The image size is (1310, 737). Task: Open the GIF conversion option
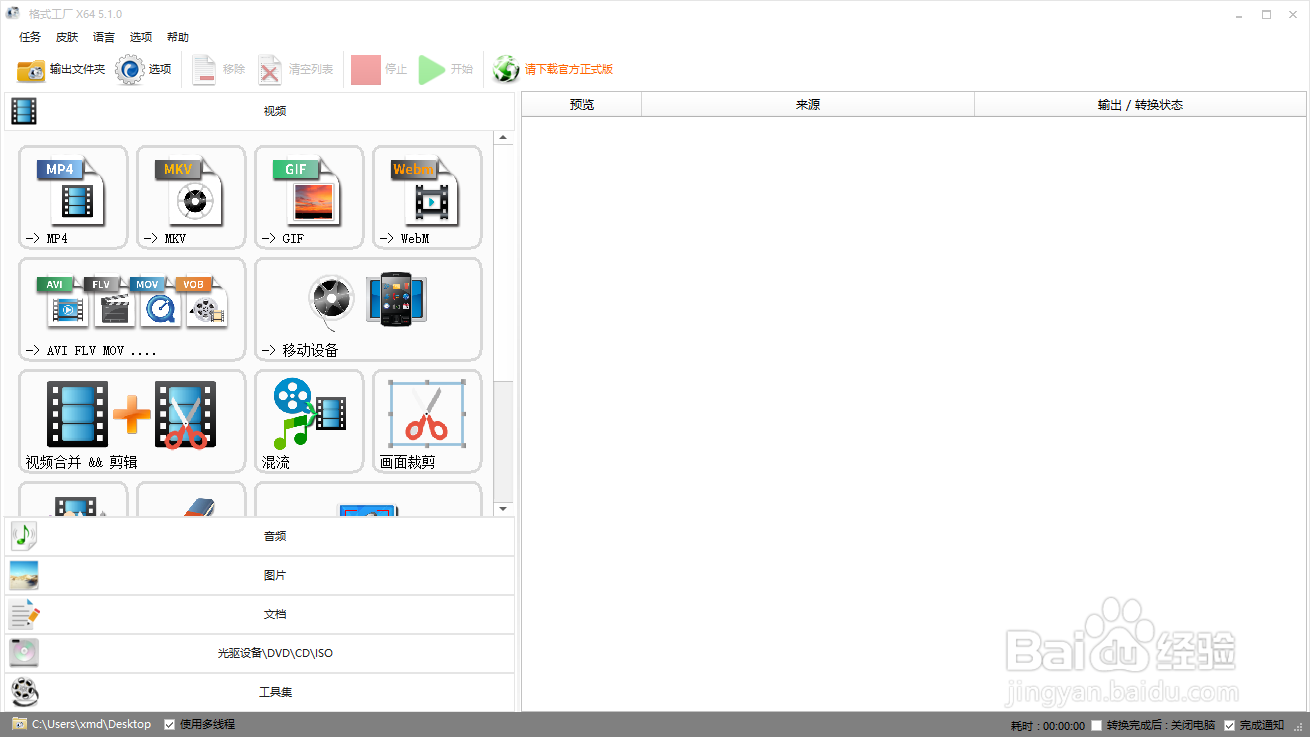[309, 197]
